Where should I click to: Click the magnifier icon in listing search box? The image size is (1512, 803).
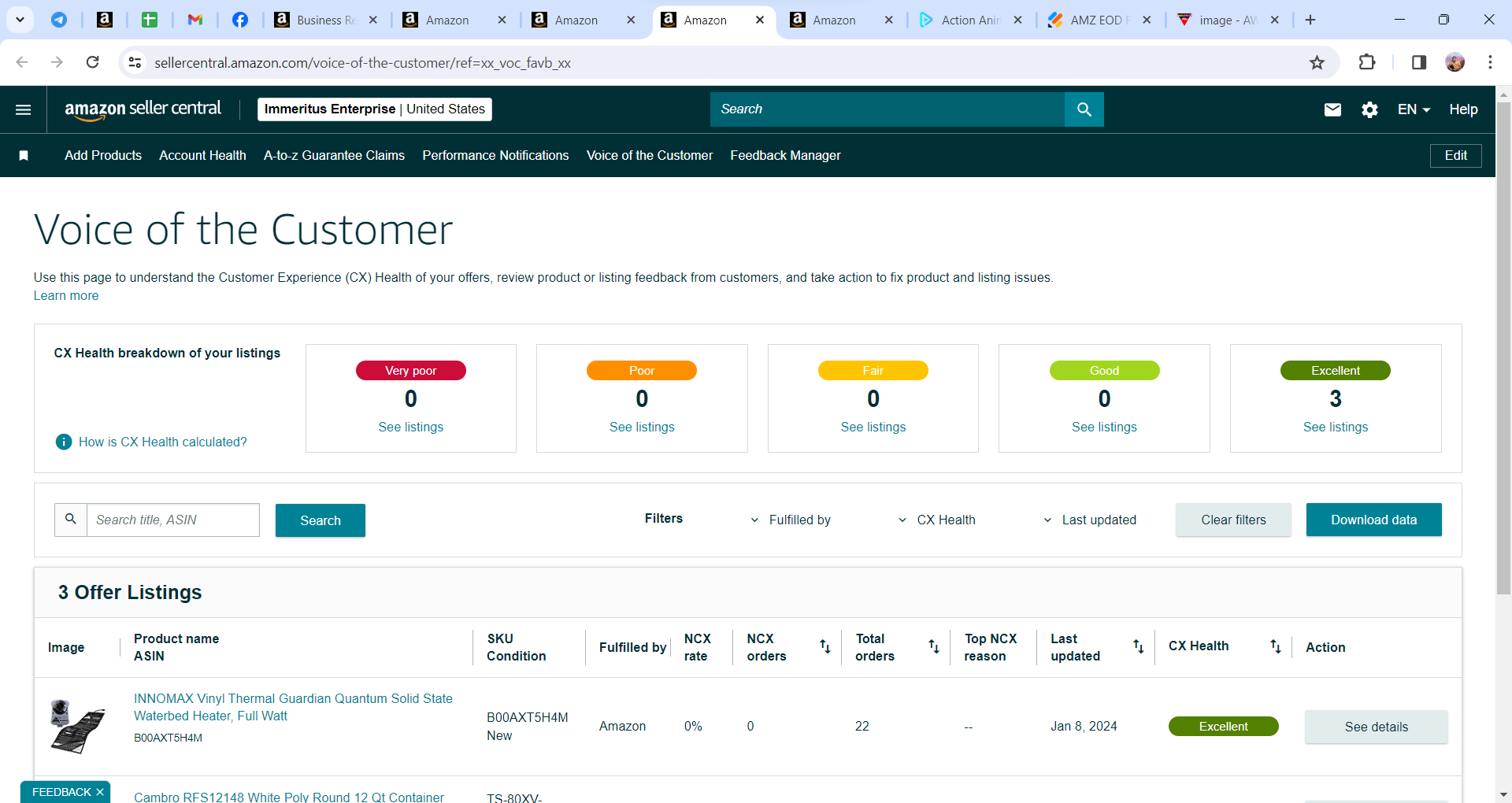71,520
